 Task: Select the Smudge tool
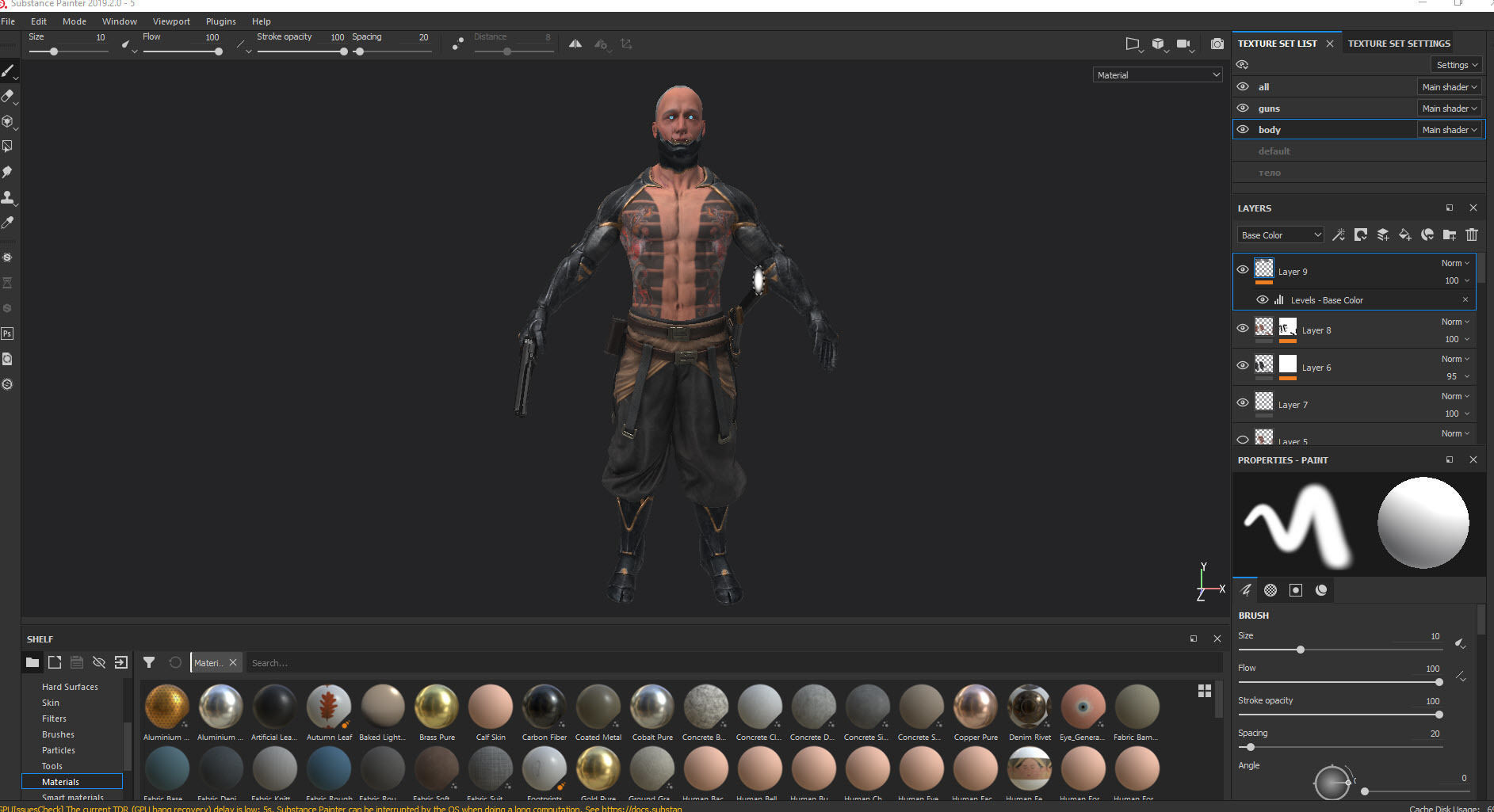(8, 172)
